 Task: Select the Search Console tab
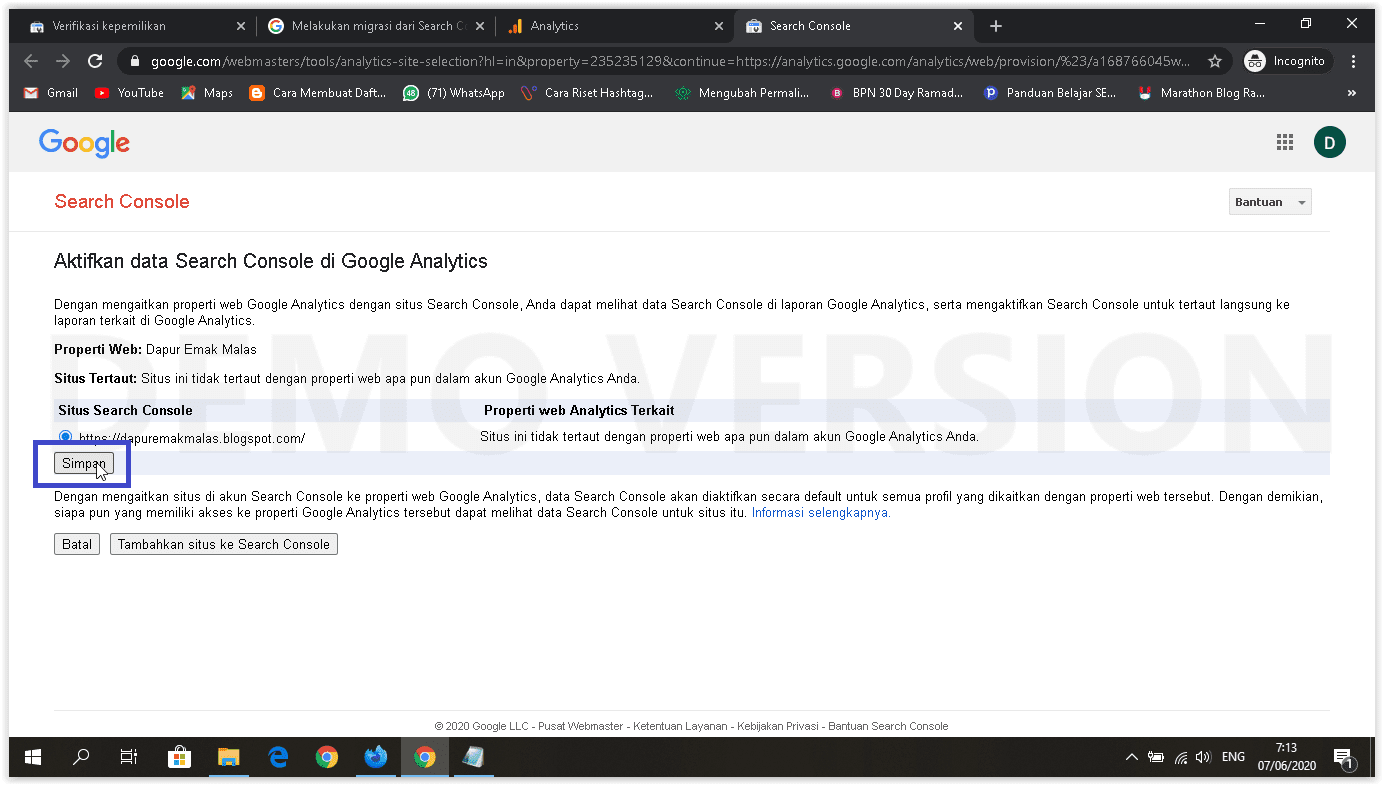click(x=855, y=26)
